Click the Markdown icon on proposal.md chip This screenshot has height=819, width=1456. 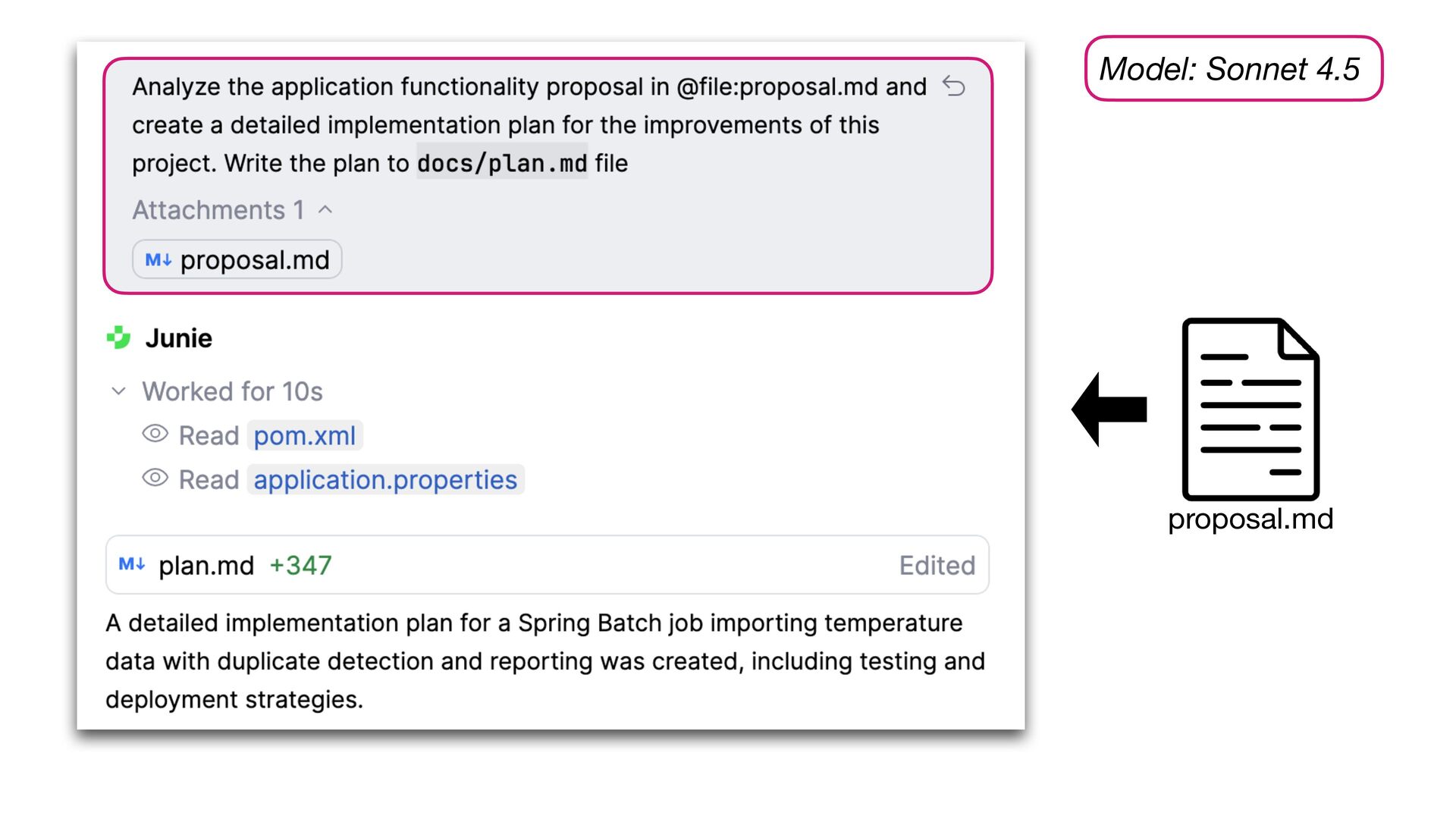click(x=158, y=260)
